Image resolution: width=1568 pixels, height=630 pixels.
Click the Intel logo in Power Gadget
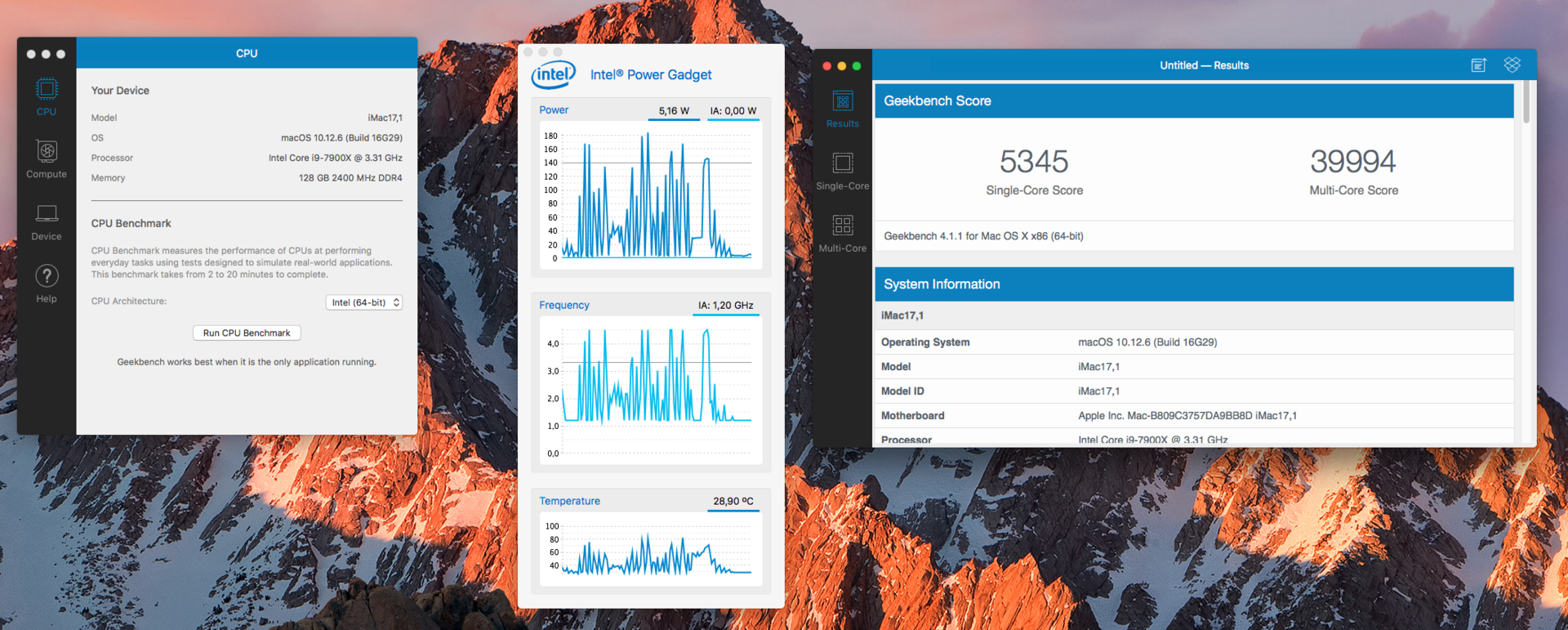[554, 74]
